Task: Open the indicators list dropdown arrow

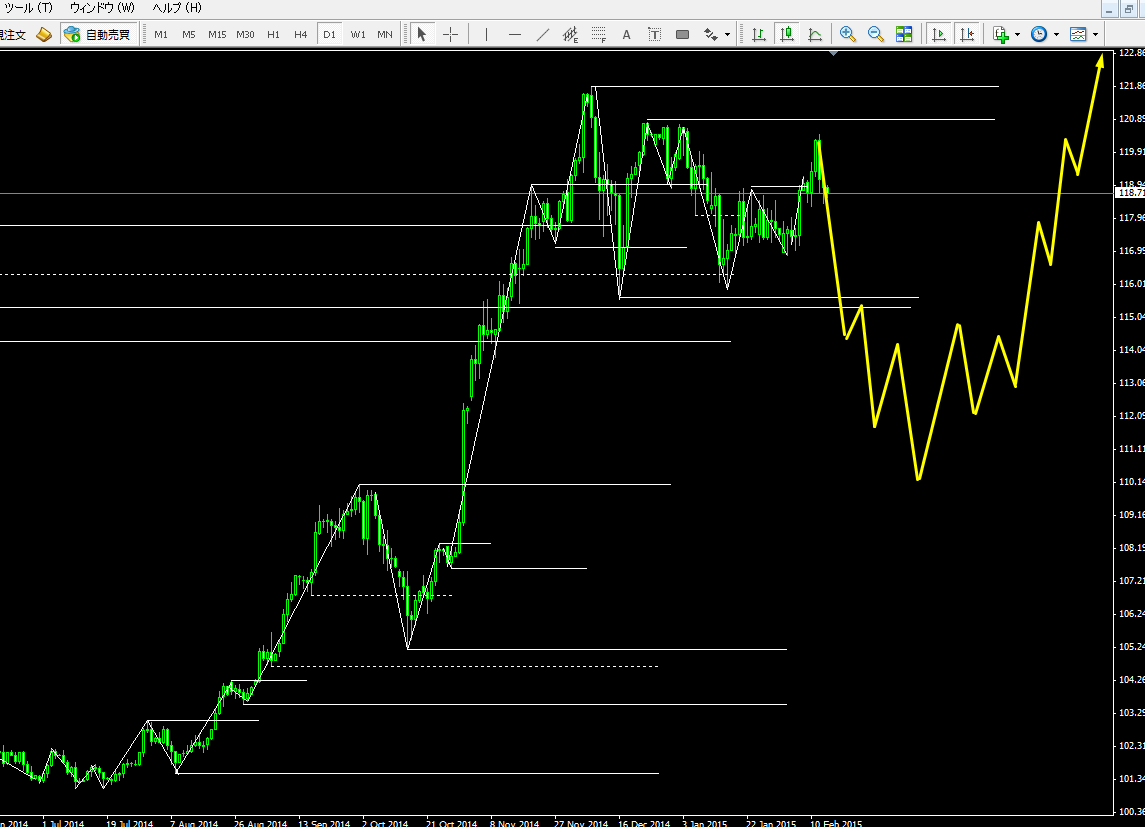Action: pyautogui.click(x=1017, y=34)
